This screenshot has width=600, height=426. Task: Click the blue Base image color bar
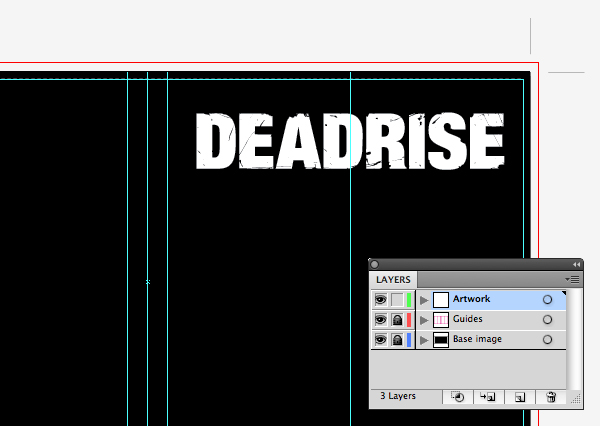409,339
